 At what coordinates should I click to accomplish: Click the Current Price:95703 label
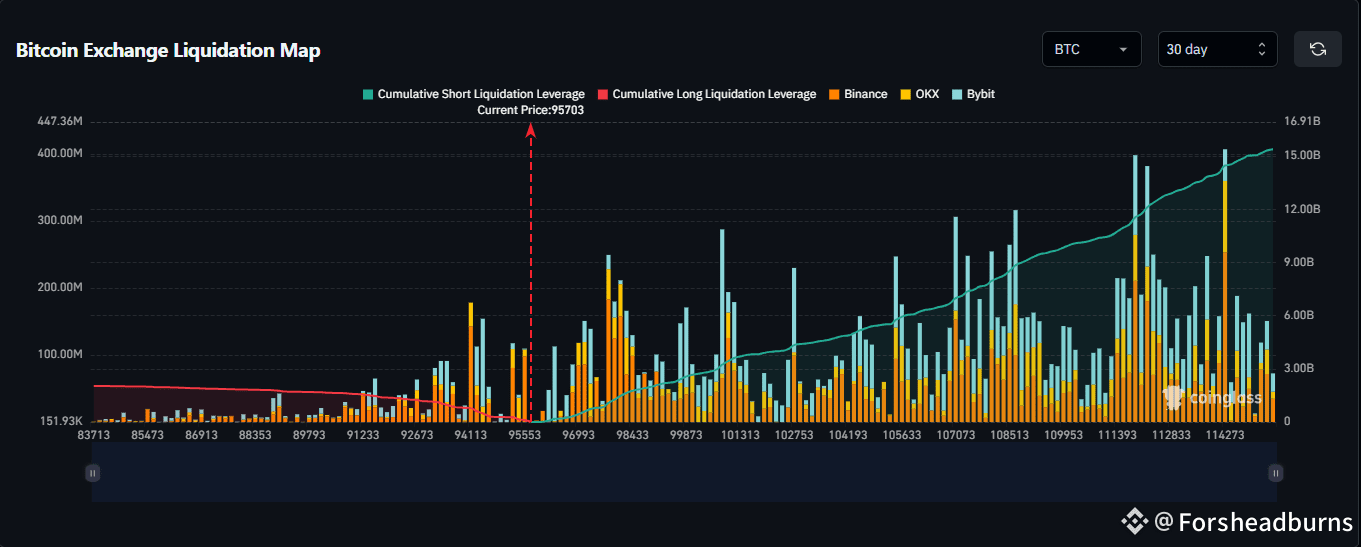pyautogui.click(x=530, y=110)
